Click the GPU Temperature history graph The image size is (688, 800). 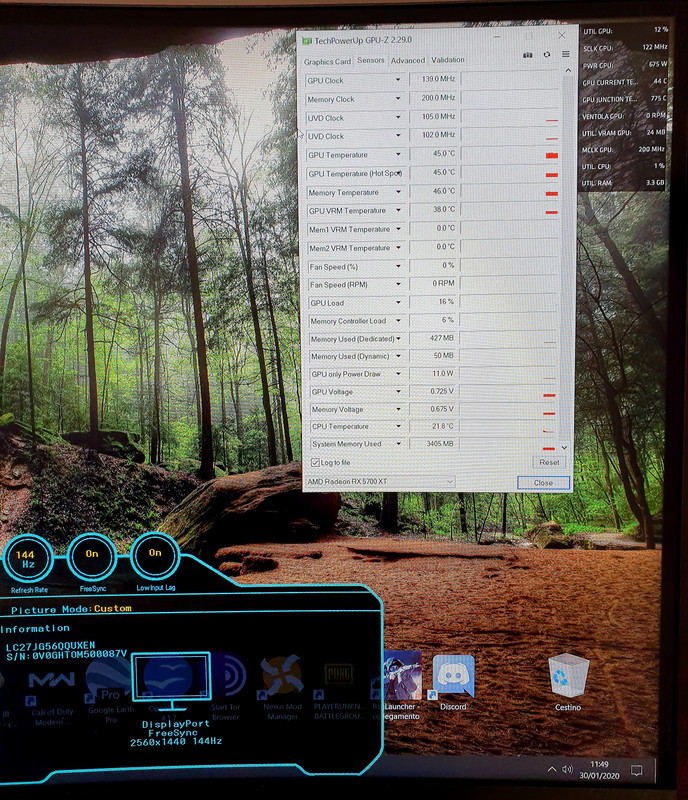(509, 154)
